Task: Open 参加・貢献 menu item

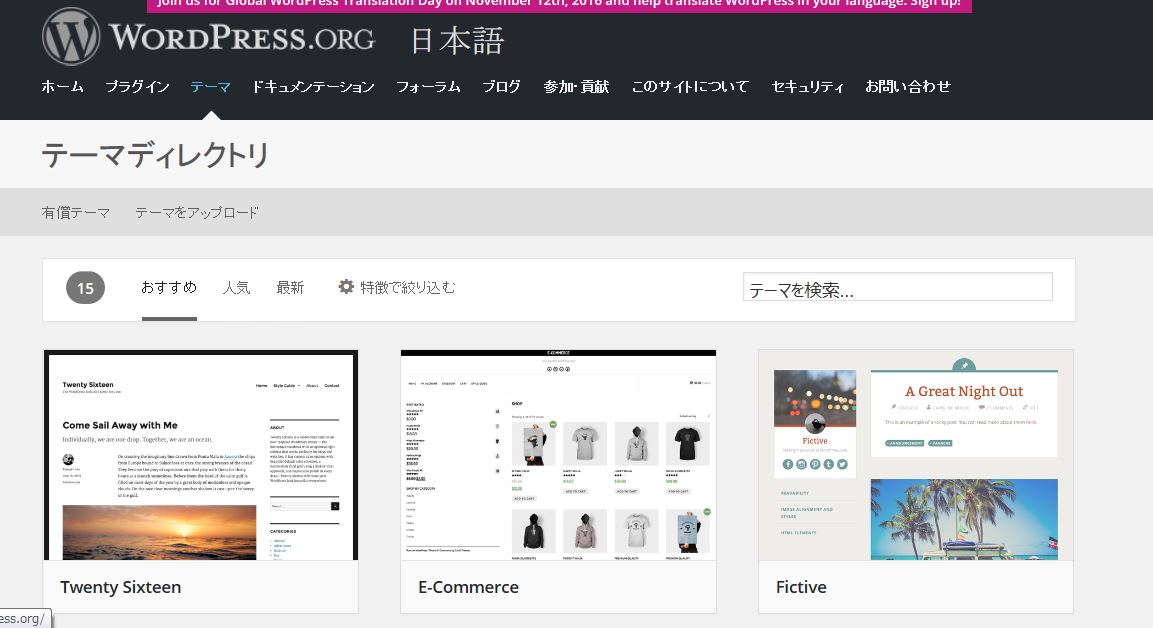Action: point(576,87)
